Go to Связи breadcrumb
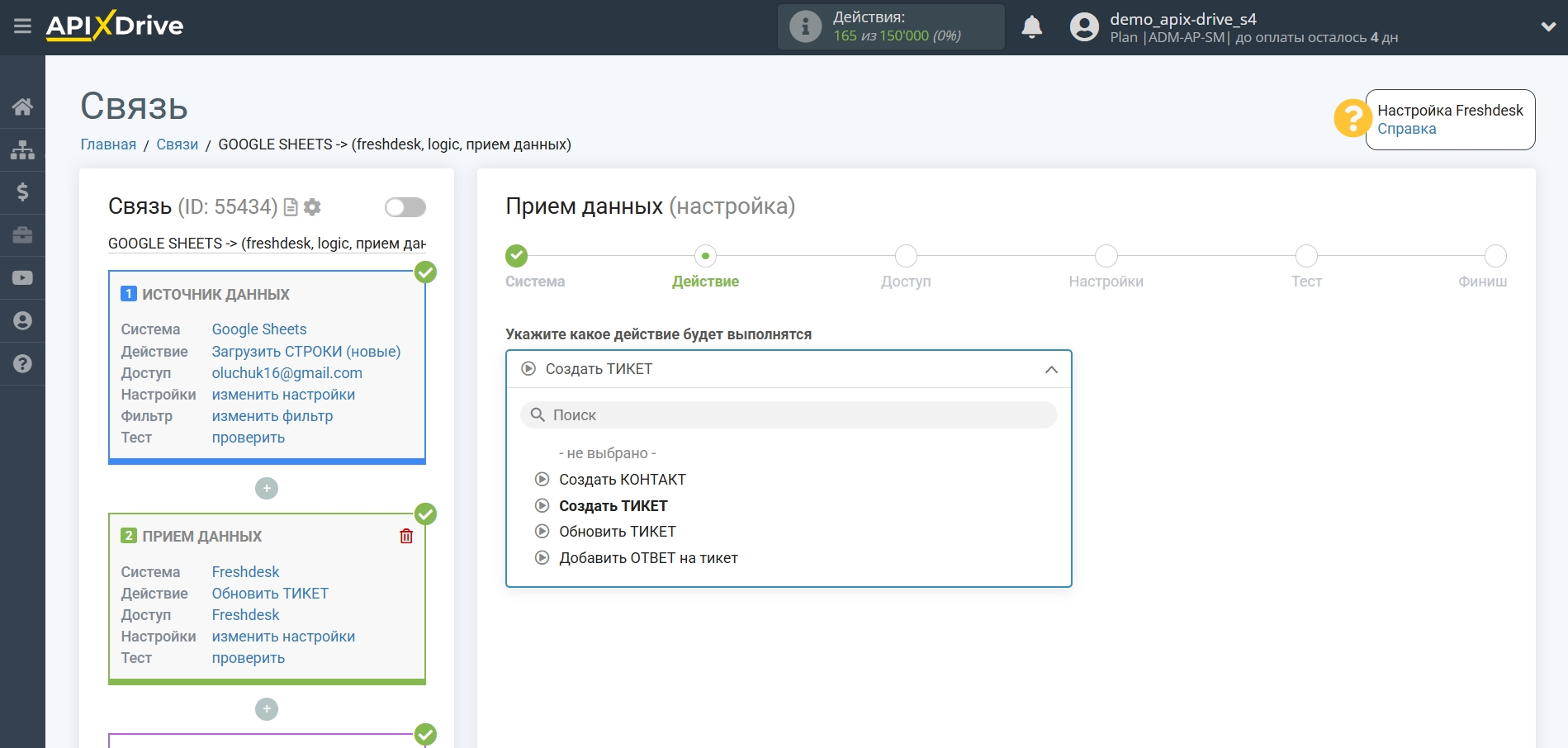 [178, 144]
